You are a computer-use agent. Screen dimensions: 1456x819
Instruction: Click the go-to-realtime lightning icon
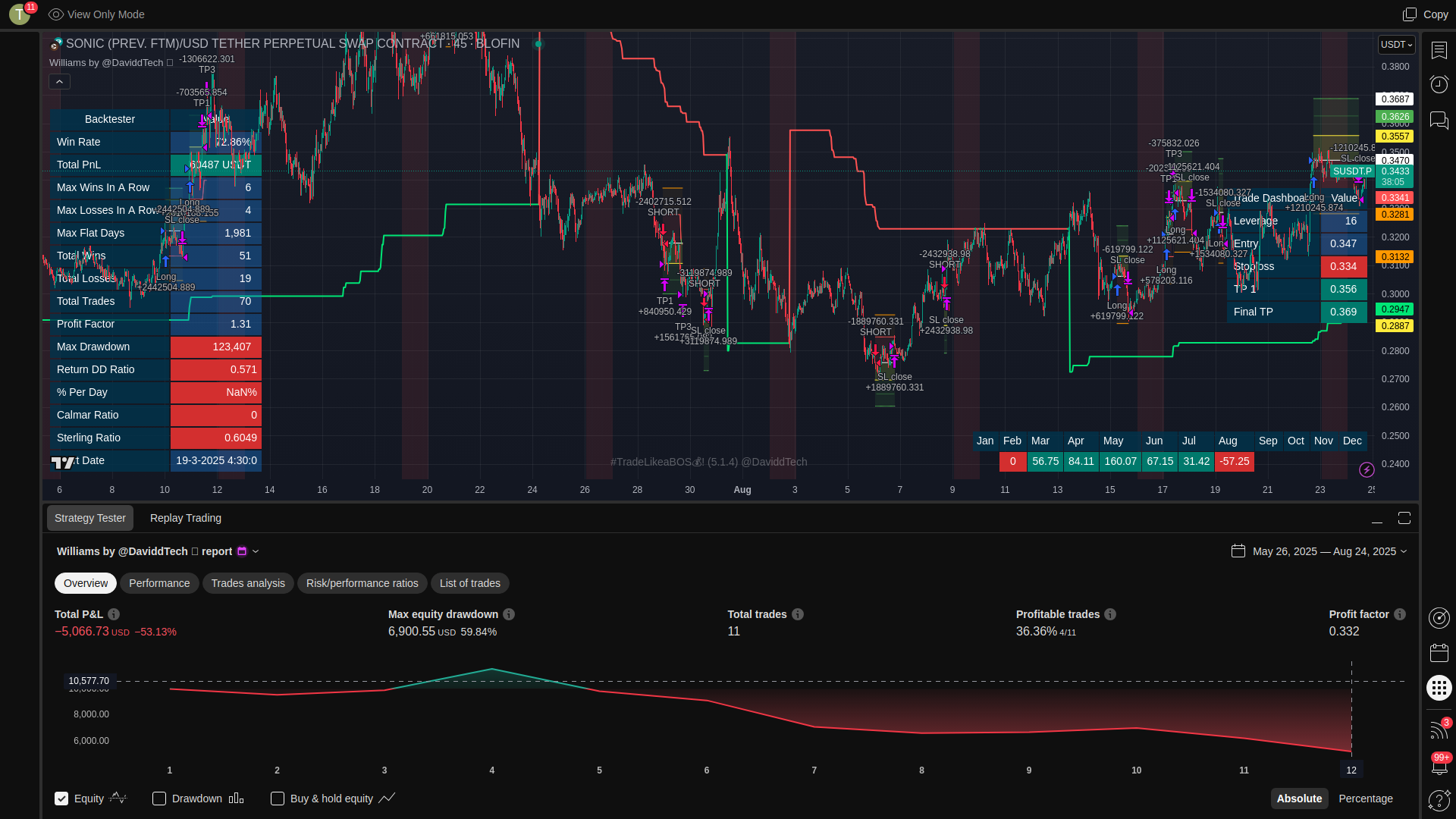(1367, 469)
